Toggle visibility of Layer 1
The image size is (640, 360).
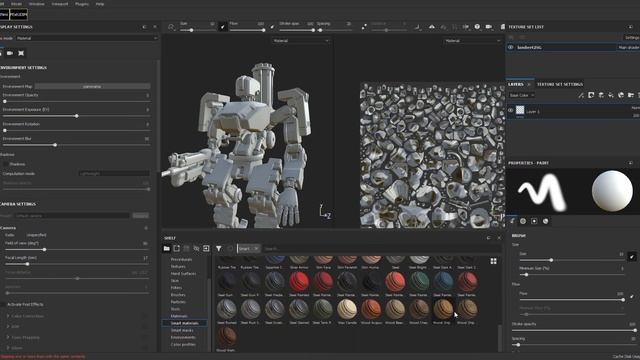(x=511, y=110)
